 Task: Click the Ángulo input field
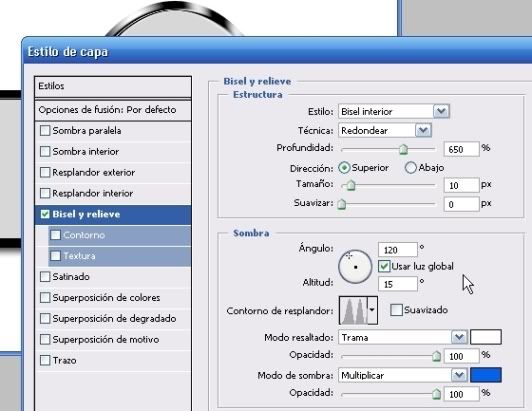398,250
